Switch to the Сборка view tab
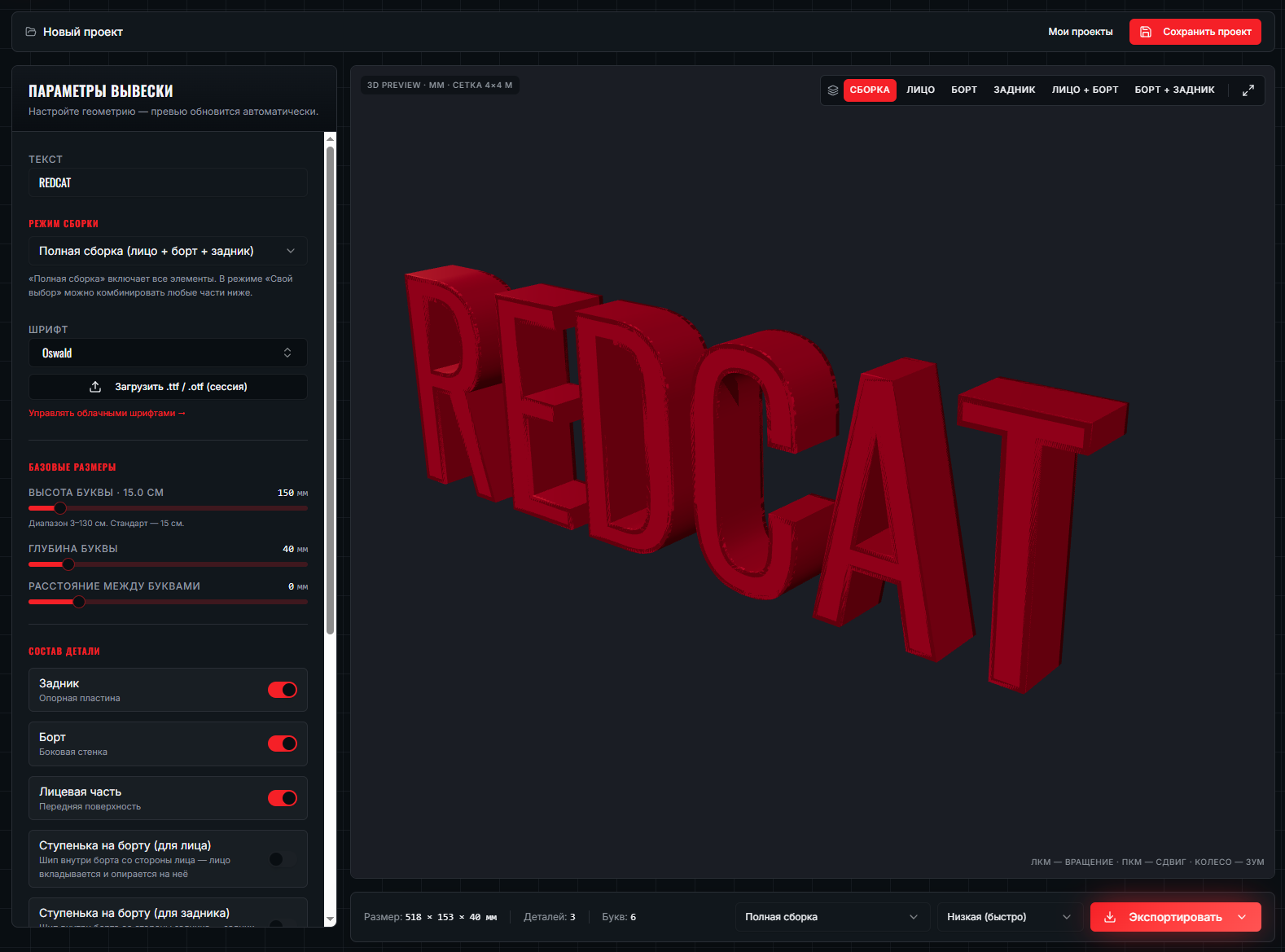The height and width of the screenshot is (952, 1285). 870,90
